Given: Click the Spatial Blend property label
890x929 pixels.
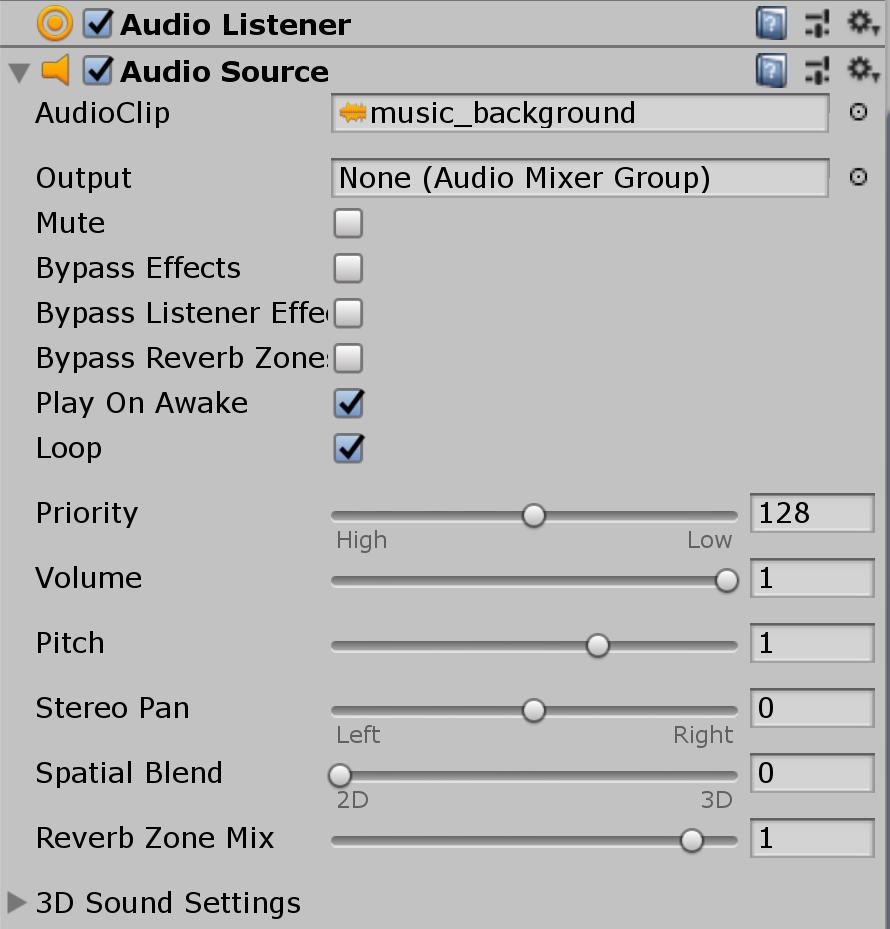Looking at the screenshot, I should [129, 773].
